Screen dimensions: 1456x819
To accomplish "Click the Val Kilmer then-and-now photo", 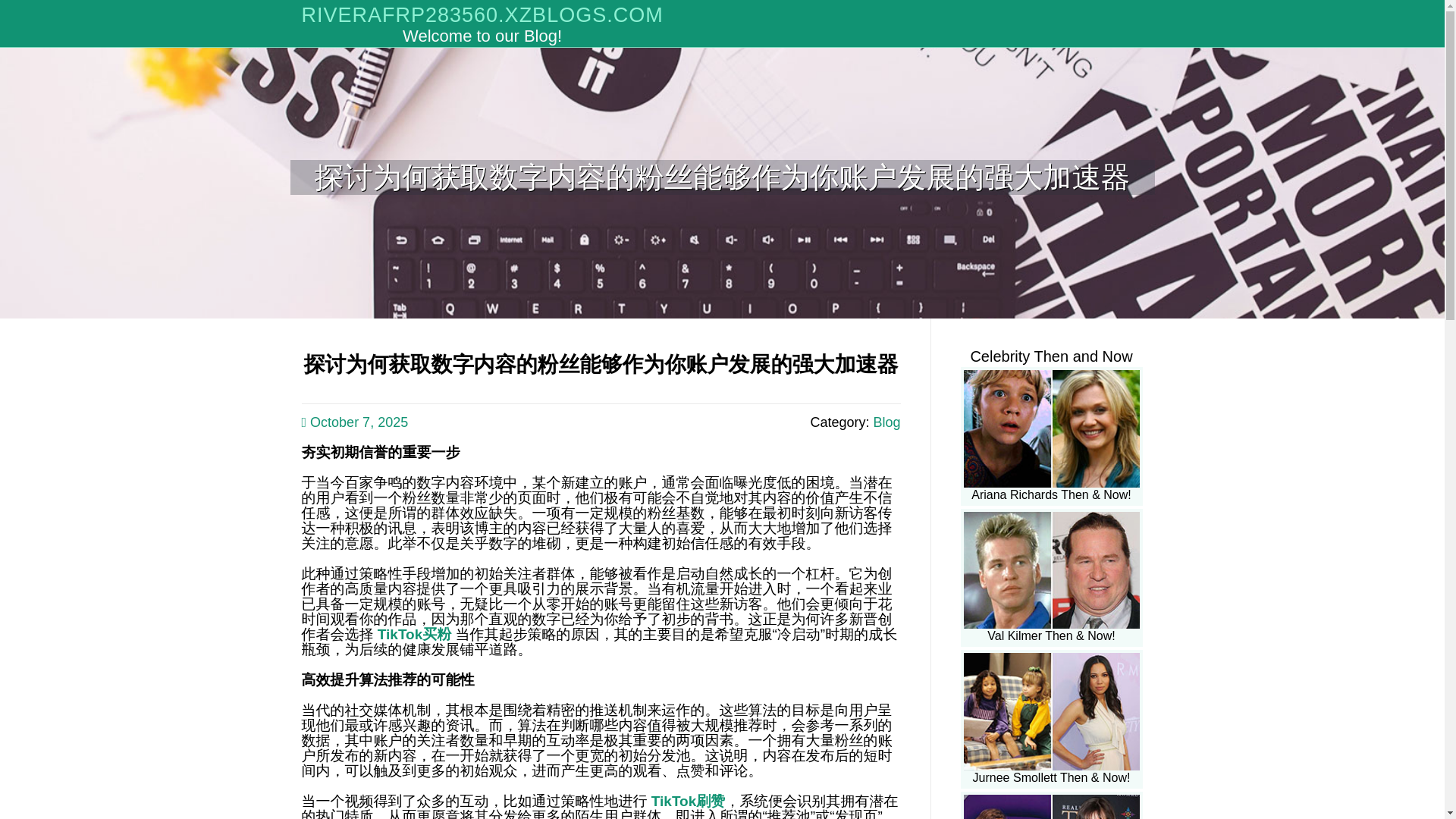I will click(x=1051, y=570).
